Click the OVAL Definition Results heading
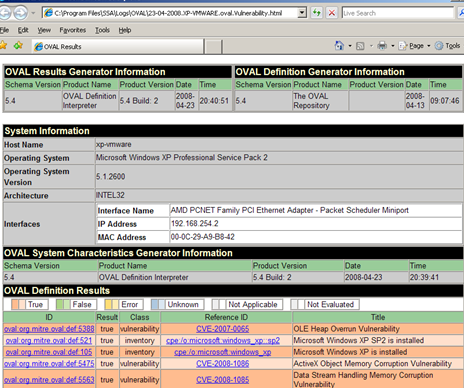 click(x=57, y=291)
